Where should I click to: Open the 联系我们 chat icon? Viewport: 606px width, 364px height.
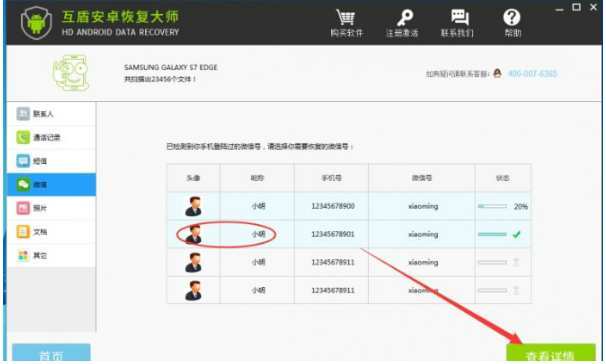460,17
